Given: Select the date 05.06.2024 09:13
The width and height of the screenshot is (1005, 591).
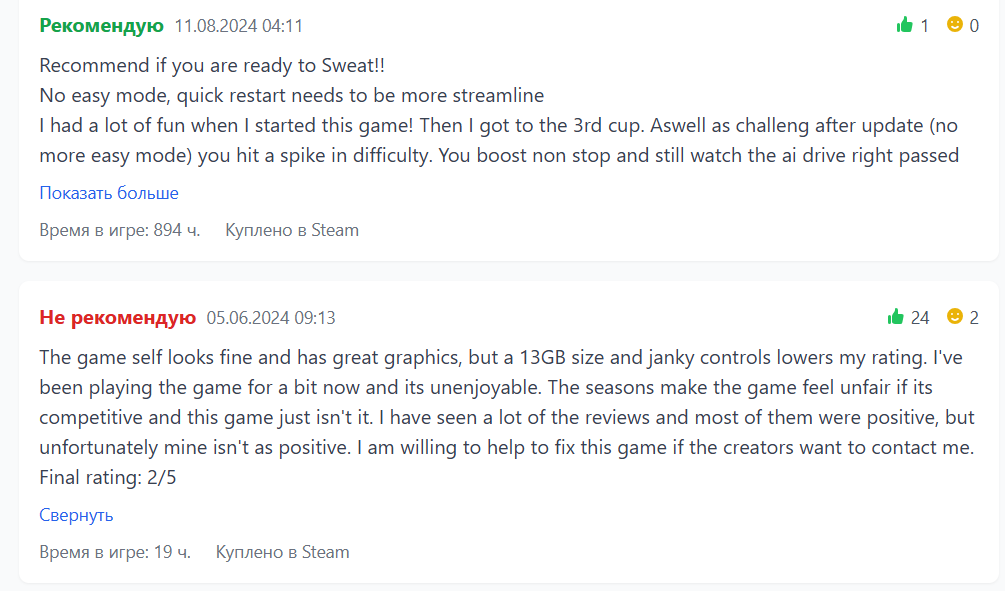Looking at the screenshot, I should coord(270,318).
